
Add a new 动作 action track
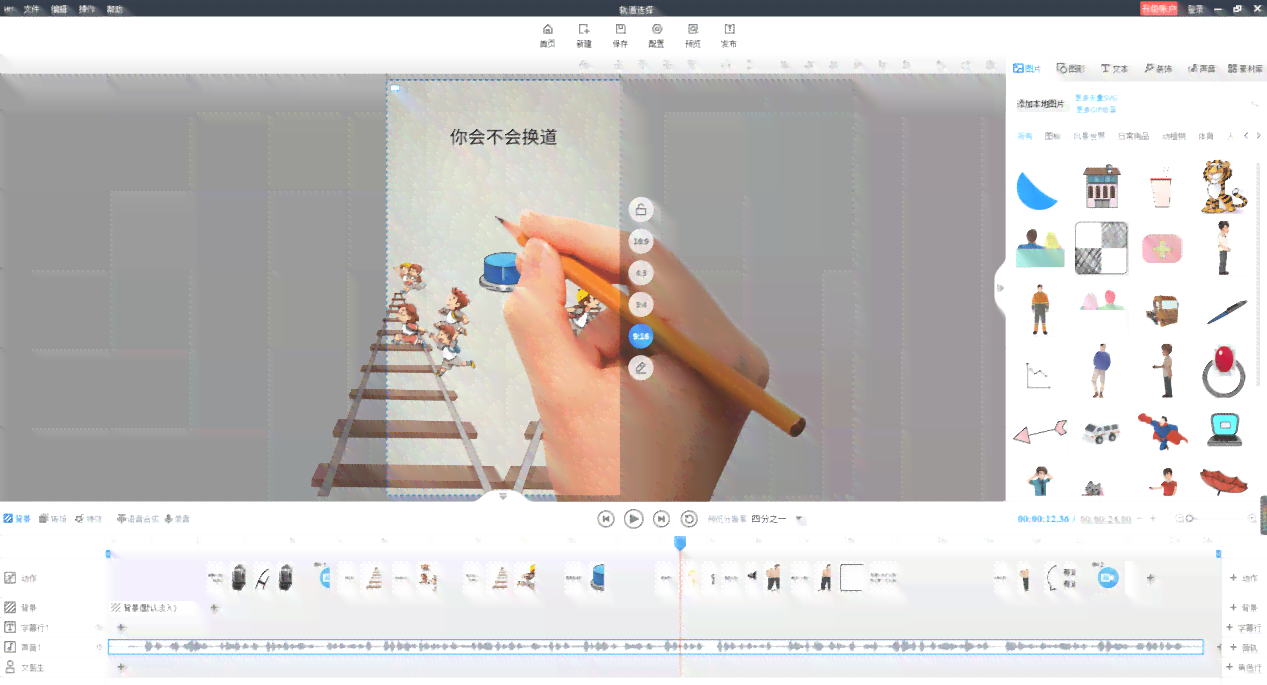point(1244,578)
